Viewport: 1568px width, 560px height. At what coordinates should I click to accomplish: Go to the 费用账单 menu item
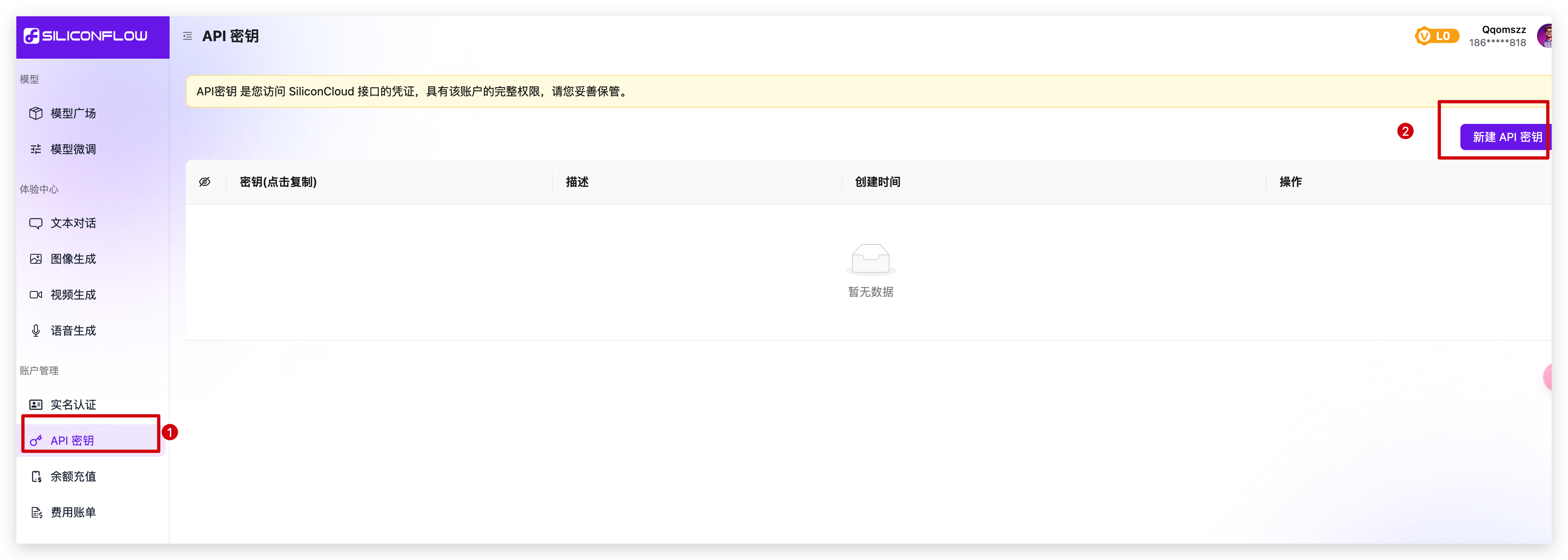coord(73,513)
